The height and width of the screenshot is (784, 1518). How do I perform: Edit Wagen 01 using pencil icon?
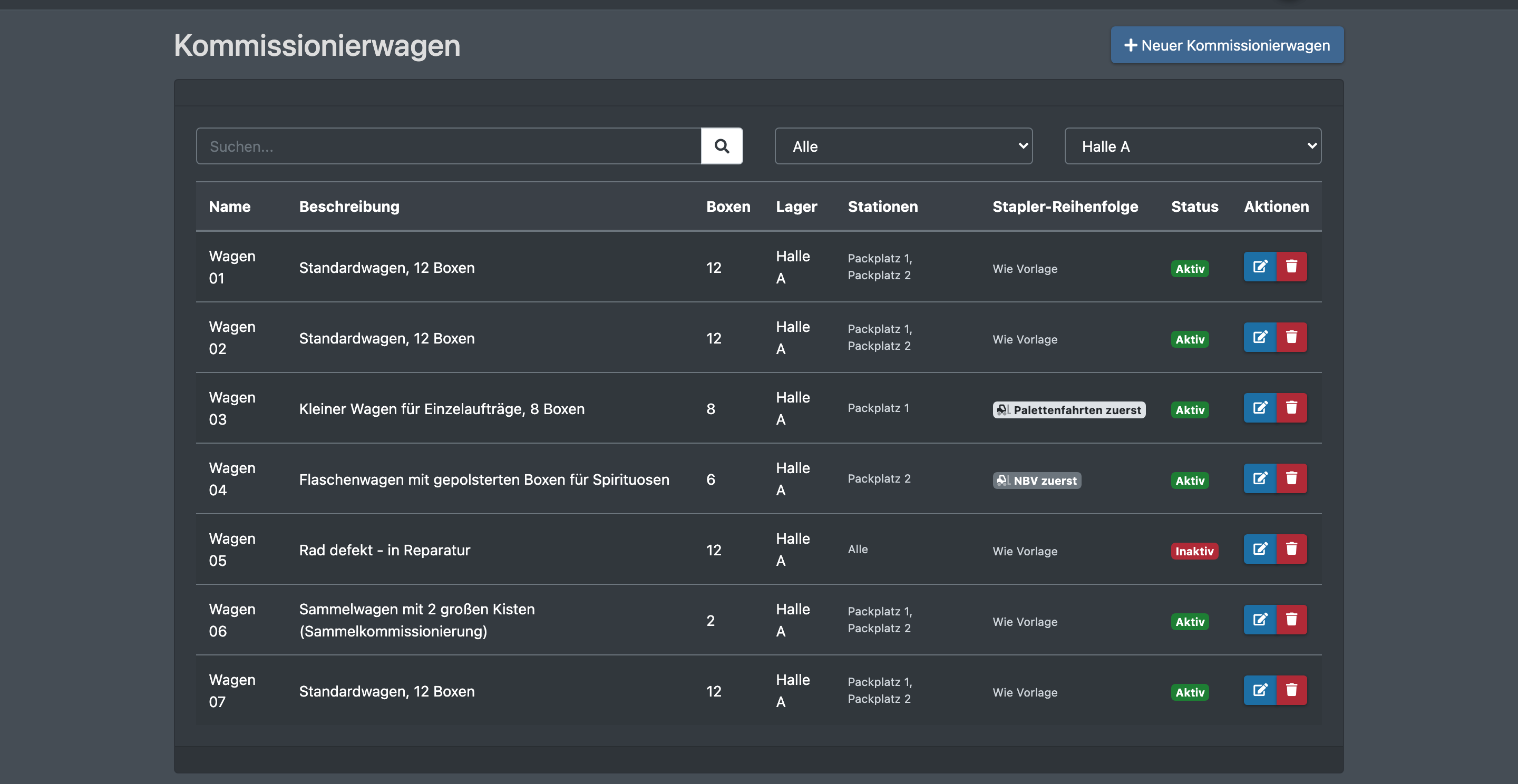pyautogui.click(x=1260, y=267)
